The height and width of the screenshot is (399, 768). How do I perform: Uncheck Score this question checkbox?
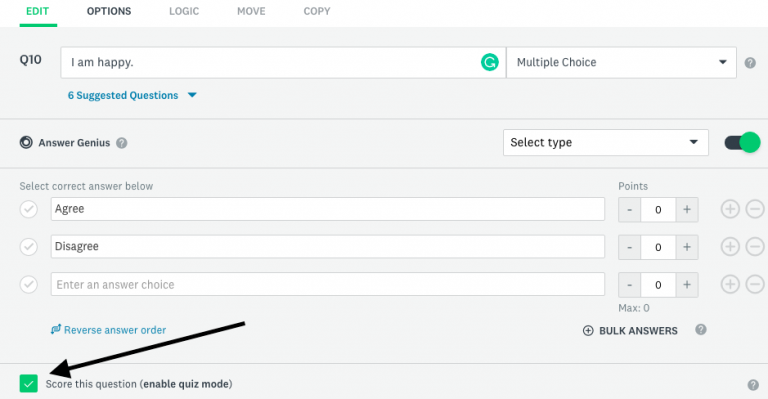click(28, 383)
